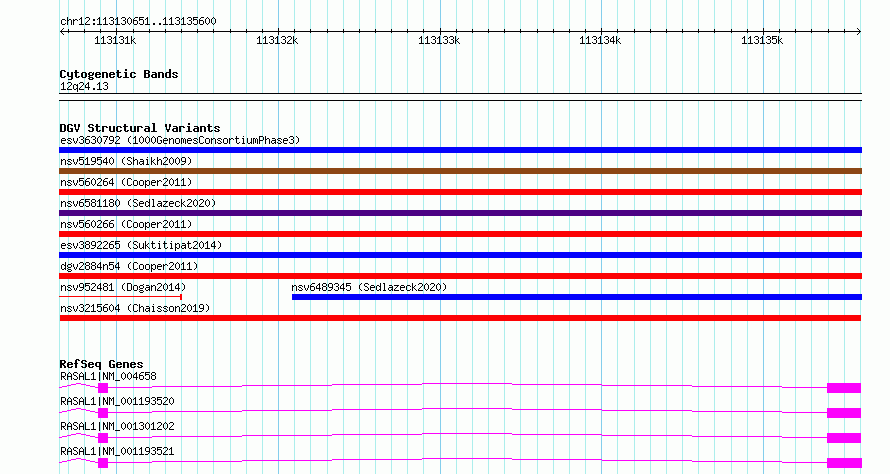Click the 113134k ruler tick label
Image resolution: width=890 pixels, height=474 pixels.
(600, 40)
